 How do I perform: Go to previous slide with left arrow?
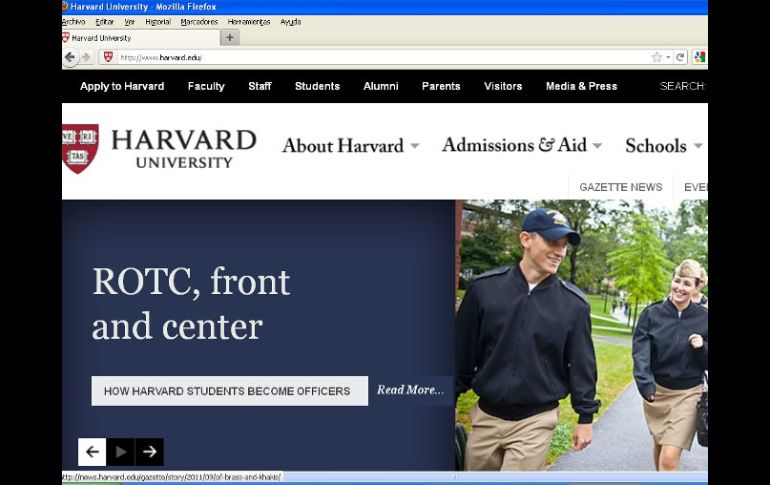92,452
